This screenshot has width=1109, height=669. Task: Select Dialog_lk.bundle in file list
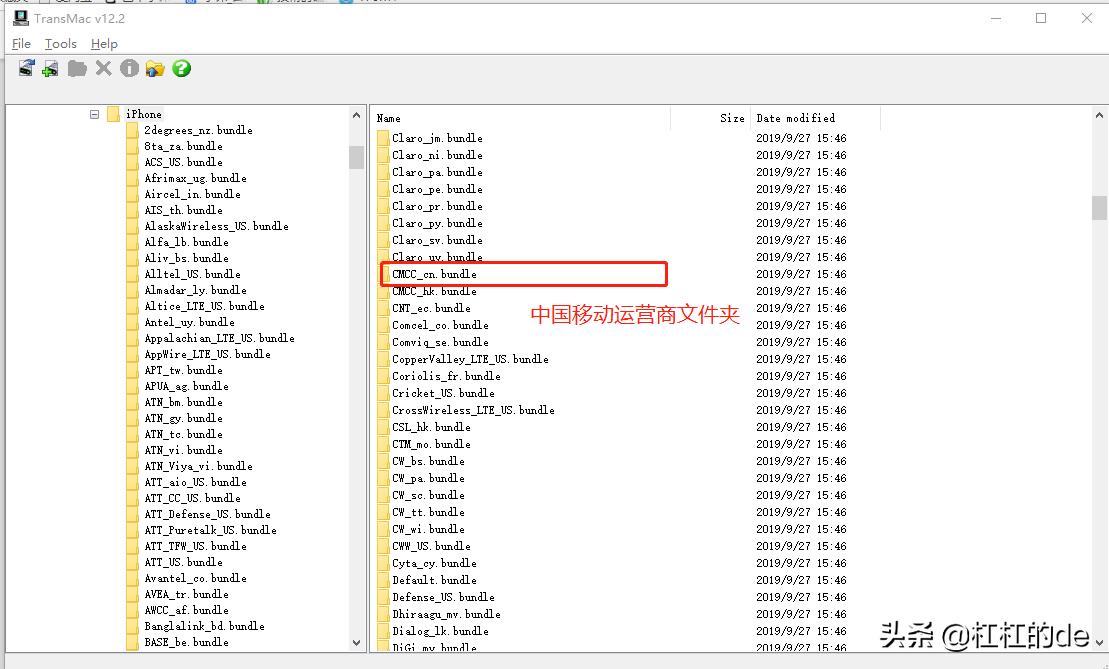[440, 631]
